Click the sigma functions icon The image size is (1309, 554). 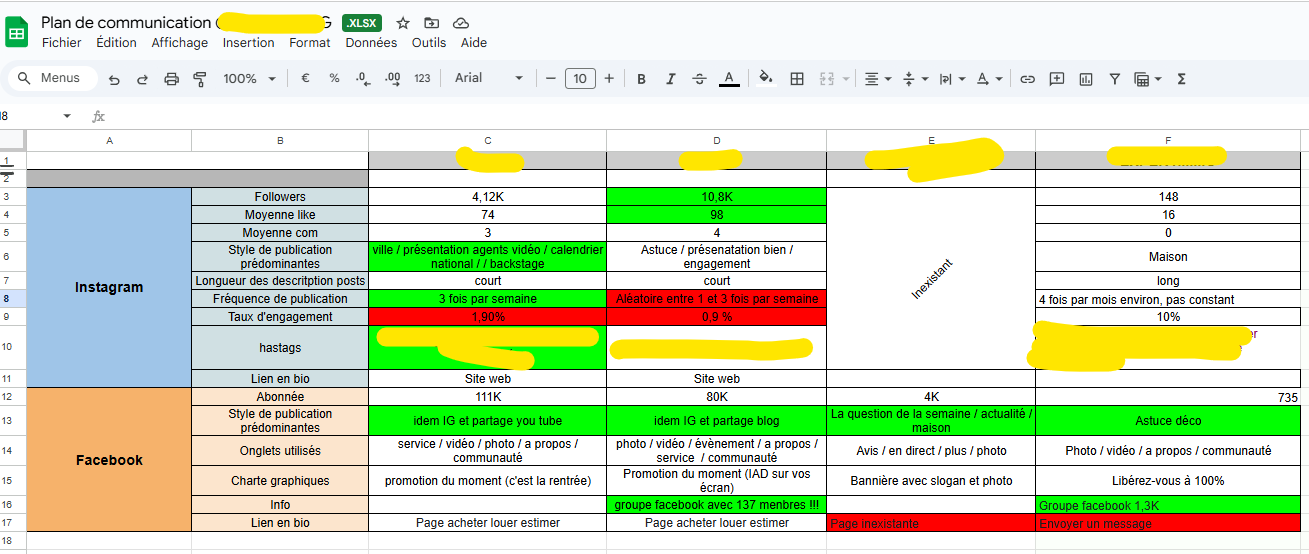click(x=1182, y=79)
